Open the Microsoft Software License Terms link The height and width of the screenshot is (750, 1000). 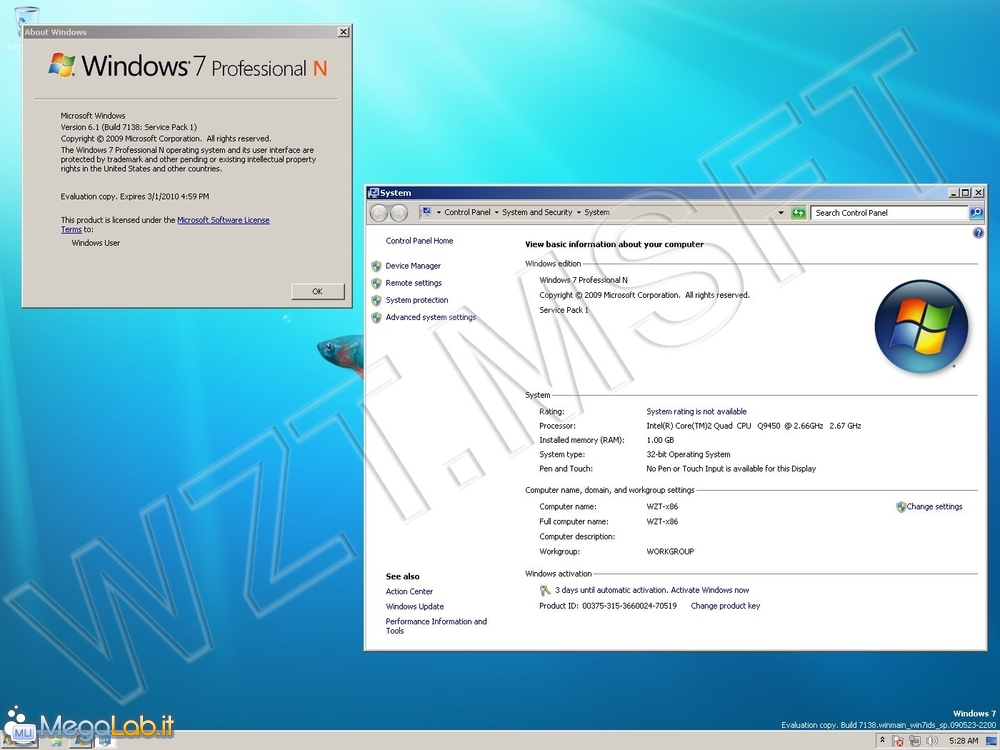coord(223,220)
